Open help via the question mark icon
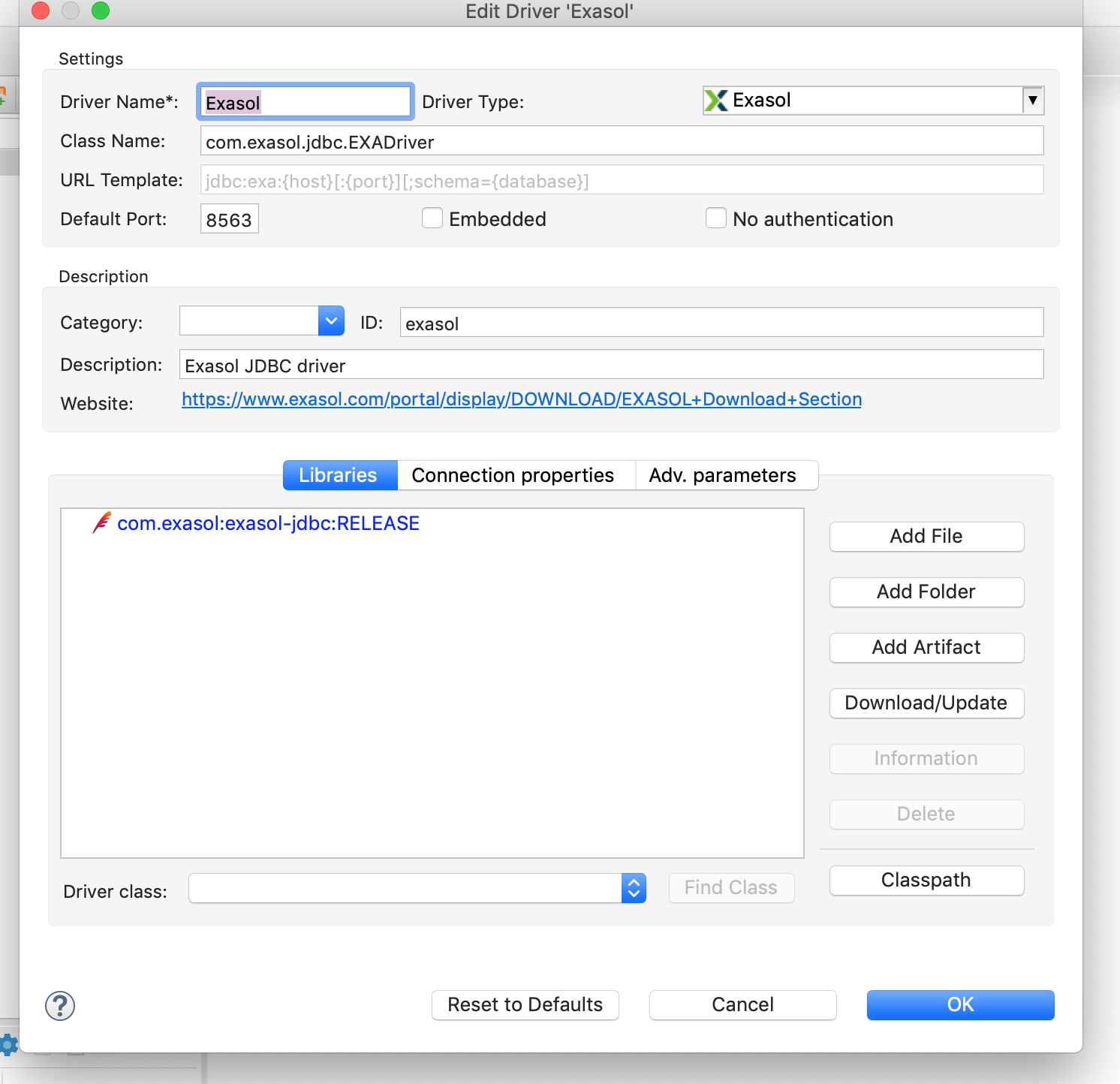The height and width of the screenshot is (1084, 1120). [x=60, y=1005]
